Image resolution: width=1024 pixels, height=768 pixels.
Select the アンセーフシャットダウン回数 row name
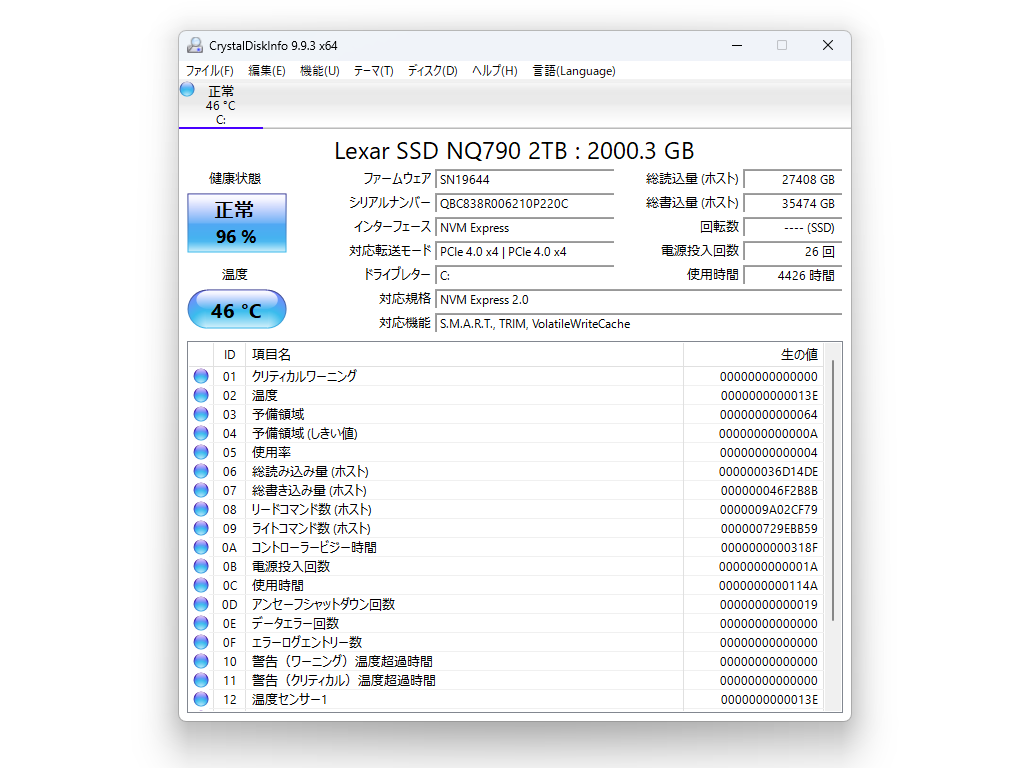[323, 604]
